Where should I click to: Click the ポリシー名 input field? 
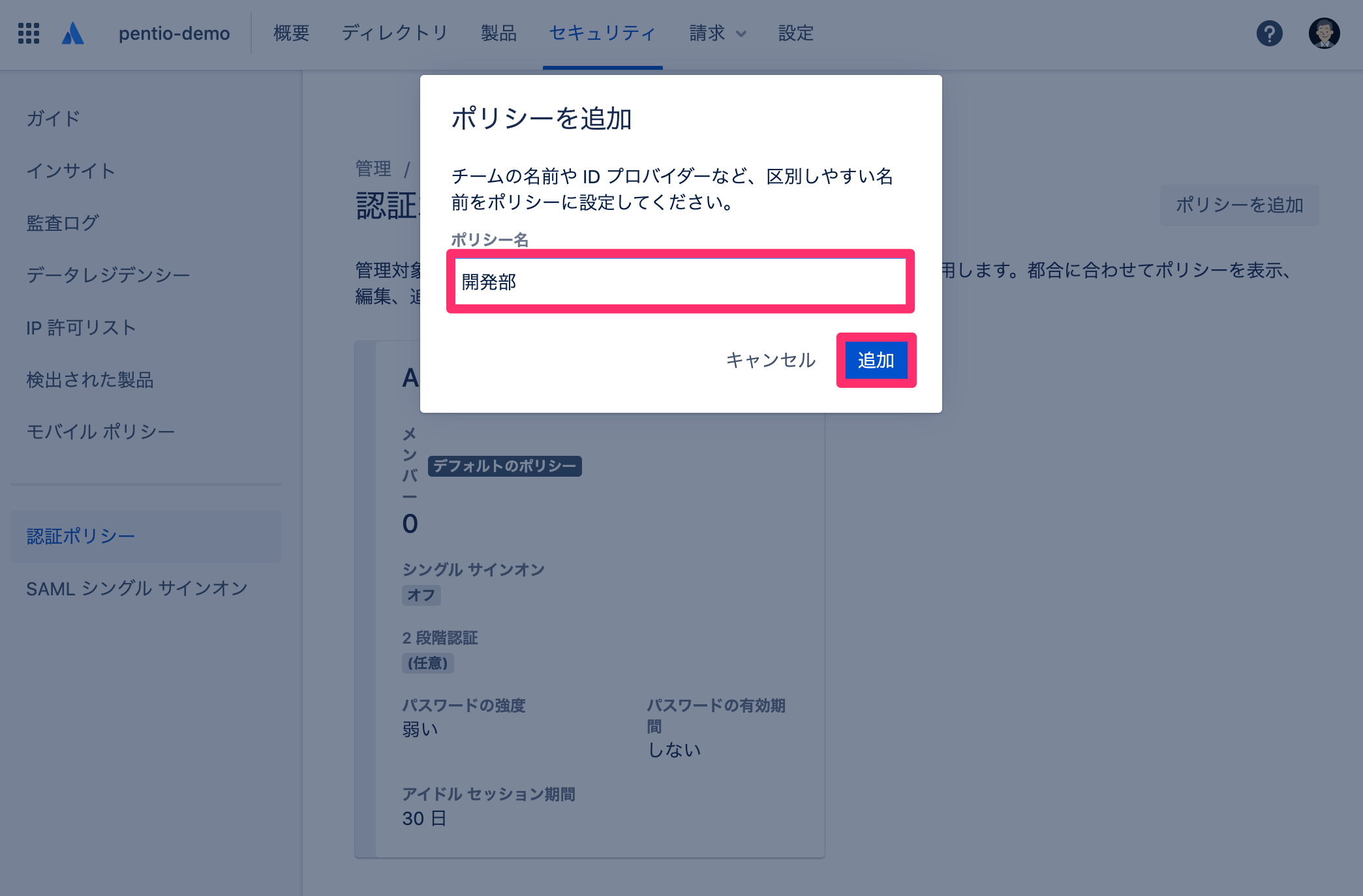coord(681,282)
